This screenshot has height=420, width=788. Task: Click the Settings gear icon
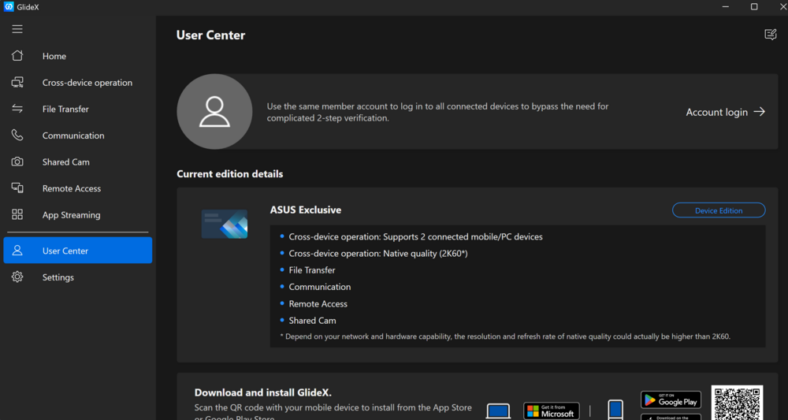tap(17, 277)
